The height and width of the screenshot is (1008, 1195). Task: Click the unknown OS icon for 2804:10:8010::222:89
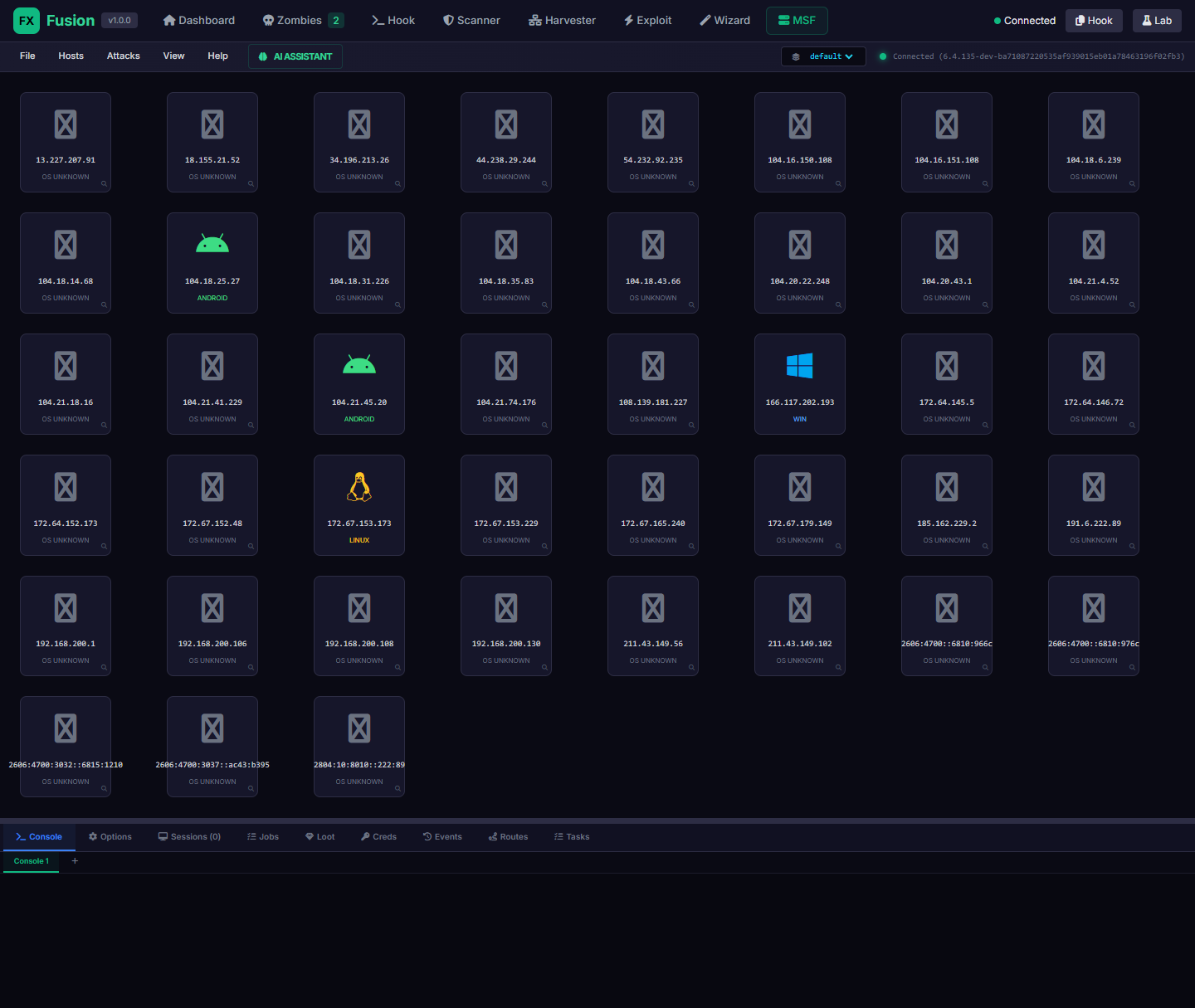click(x=359, y=728)
